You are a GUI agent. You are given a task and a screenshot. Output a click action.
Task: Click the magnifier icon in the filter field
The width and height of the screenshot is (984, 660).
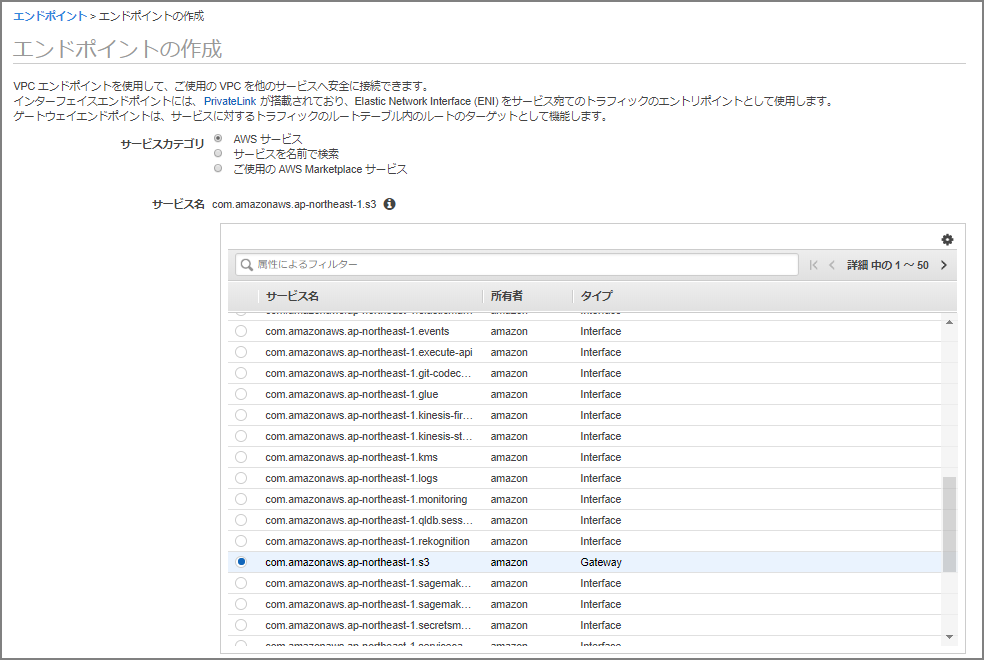pyautogui.click(x=246, y=263)
